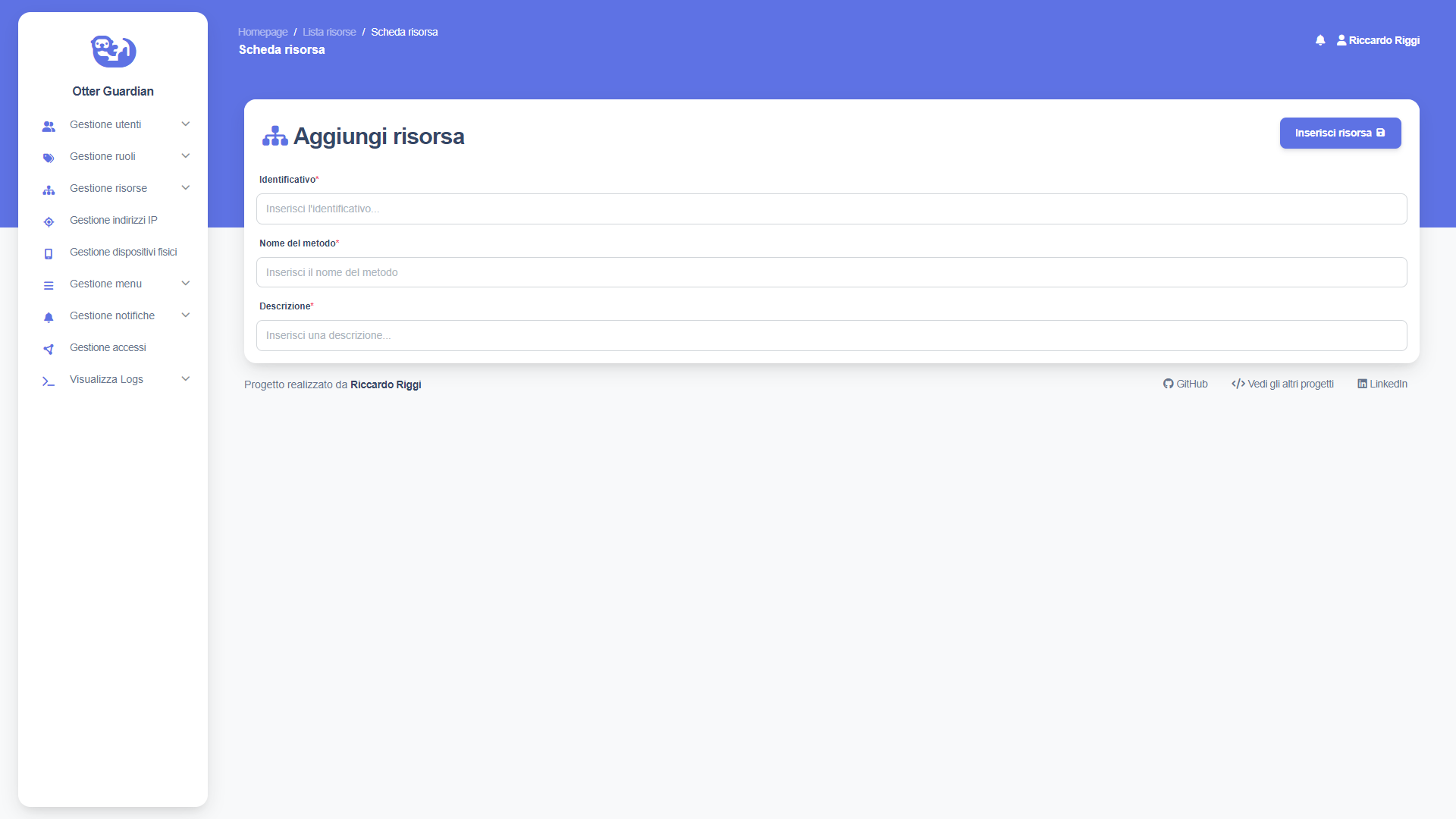Viewport: 1456px width, 819px height.
Task: Click the Gestione dispositivi fisici device icon
Action: pos(49,253)
